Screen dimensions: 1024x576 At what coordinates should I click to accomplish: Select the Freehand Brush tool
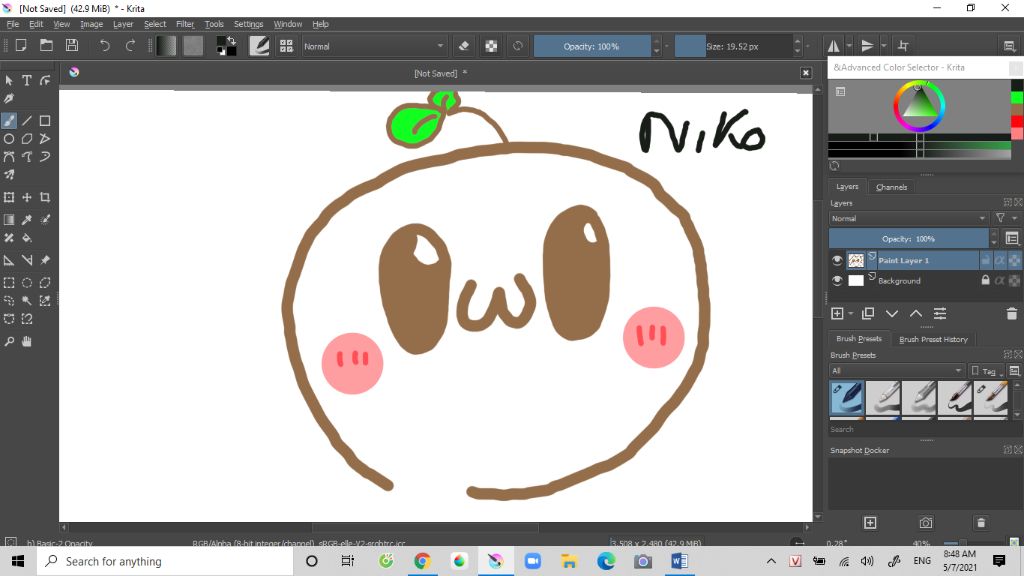pos(9,121)
